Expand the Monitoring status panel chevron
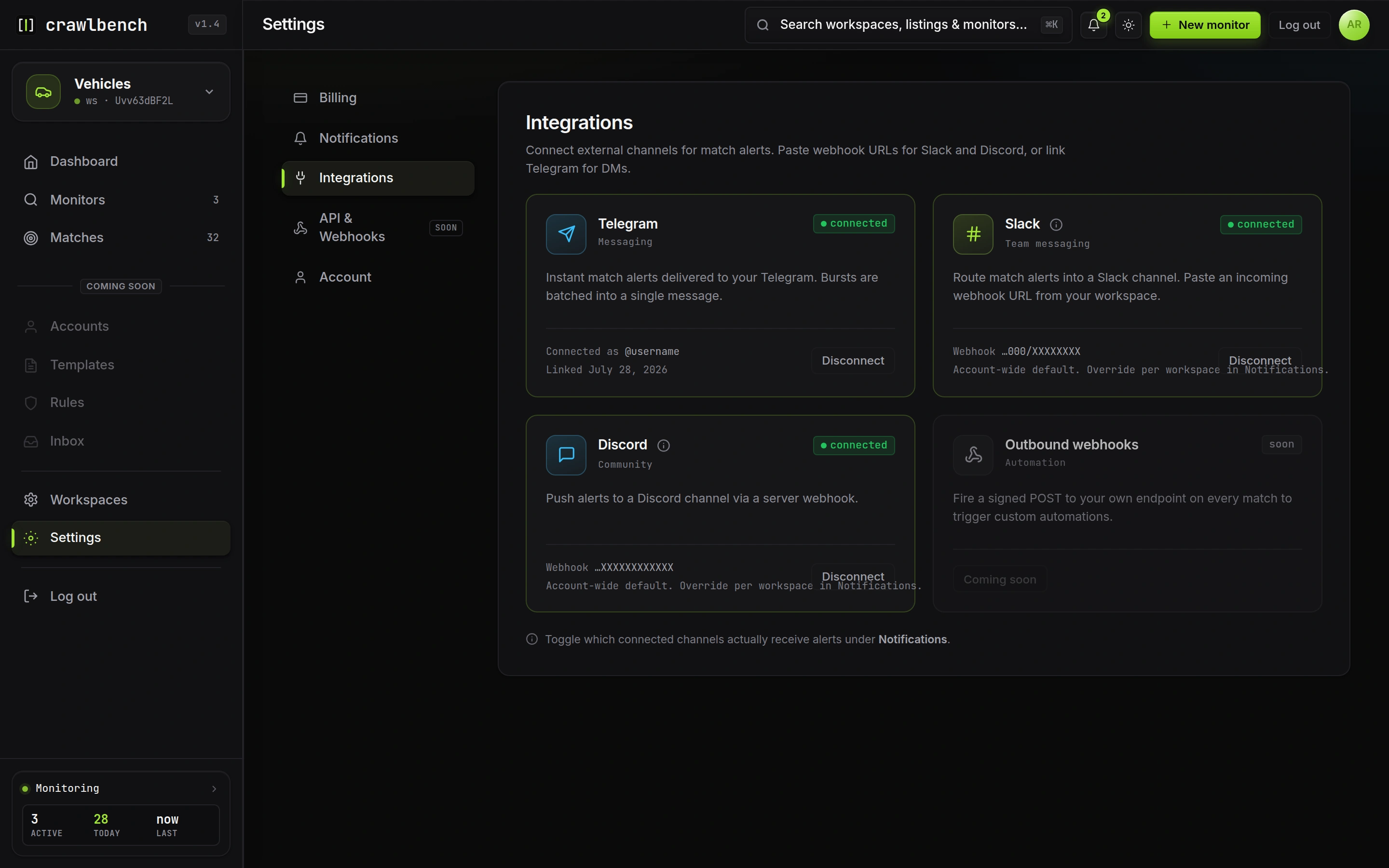Image resolution: width=1389 pixels, height=868 pixels. 214,789
